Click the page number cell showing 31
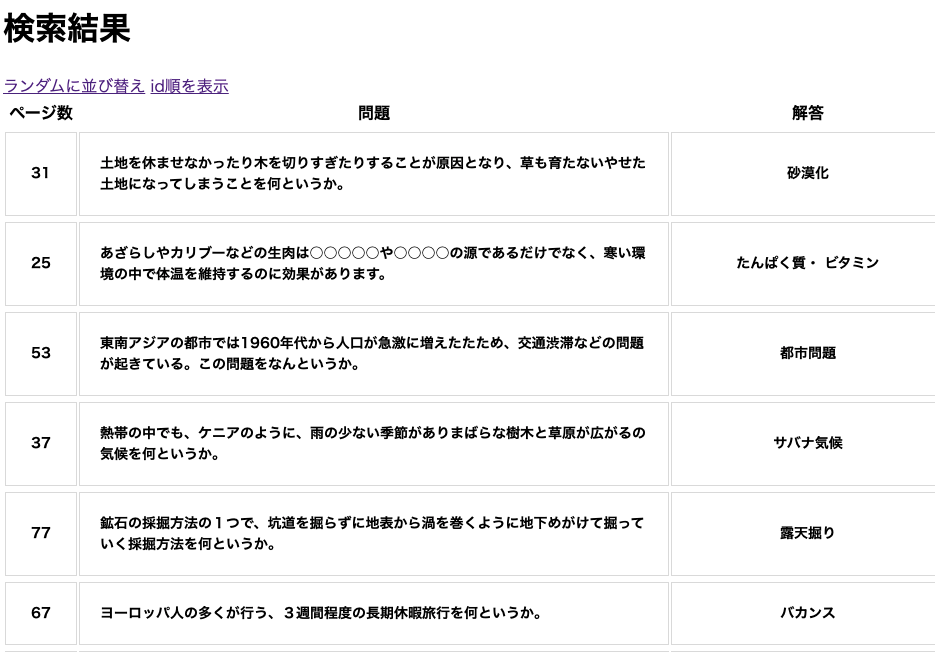The height and width of the screenshot is (652, 935). click(x=40, y=173)
